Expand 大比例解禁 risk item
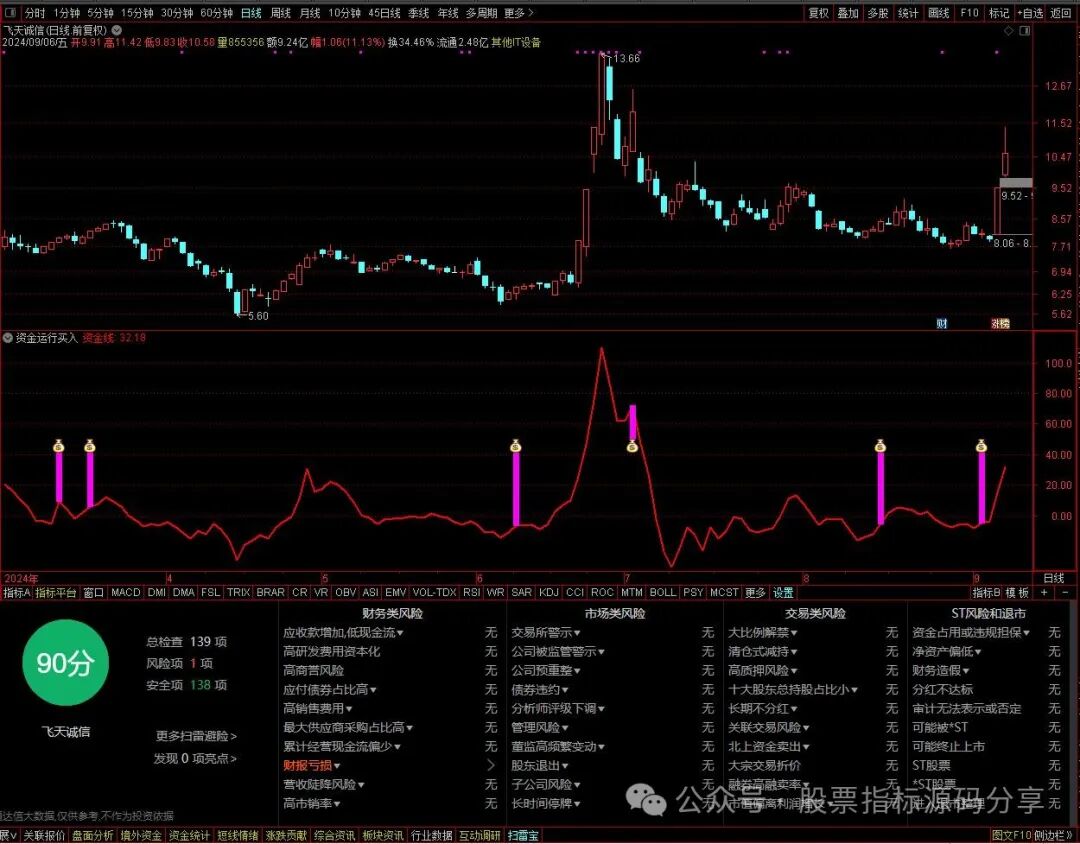Viewport: 1080px width, 844px height. pyautogui.click(x=762, y=632)
